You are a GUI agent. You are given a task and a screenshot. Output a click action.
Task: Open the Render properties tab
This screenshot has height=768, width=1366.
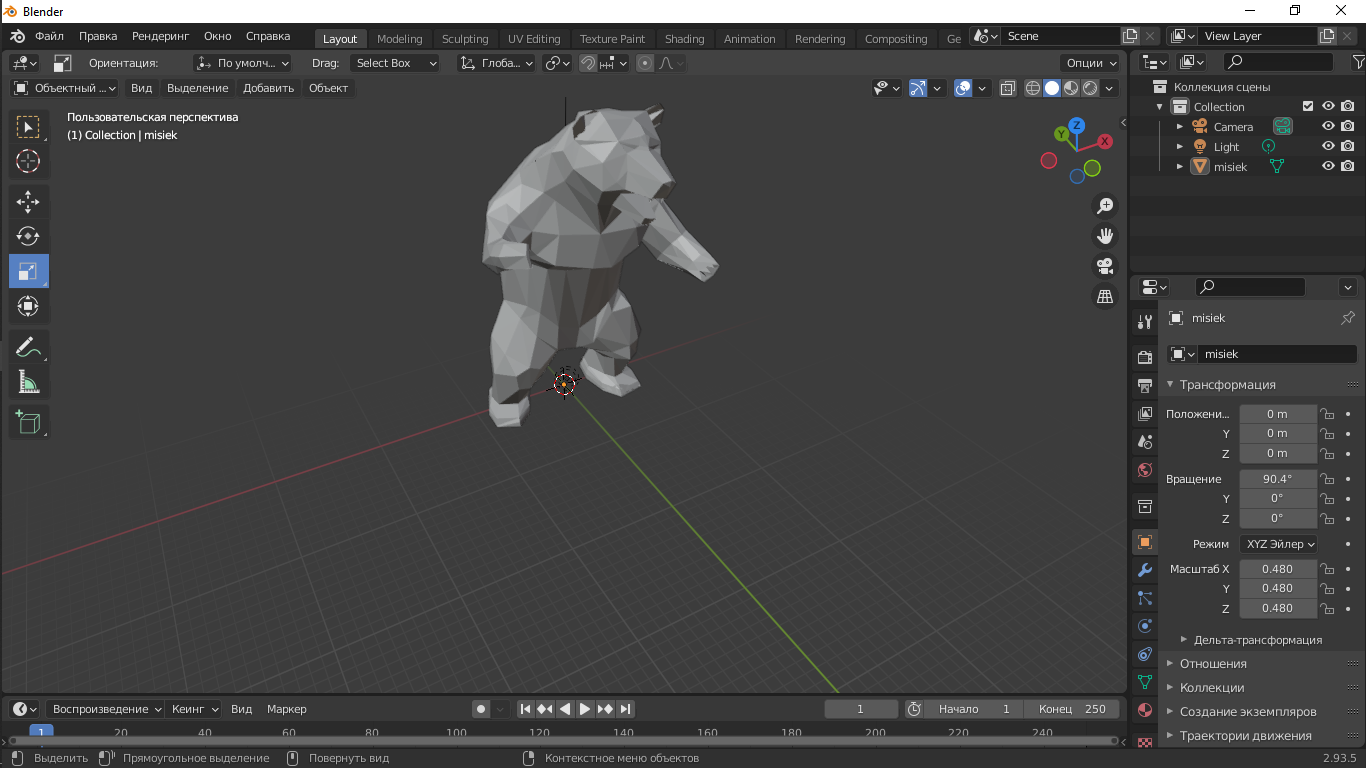click(x=1145, y=358)
